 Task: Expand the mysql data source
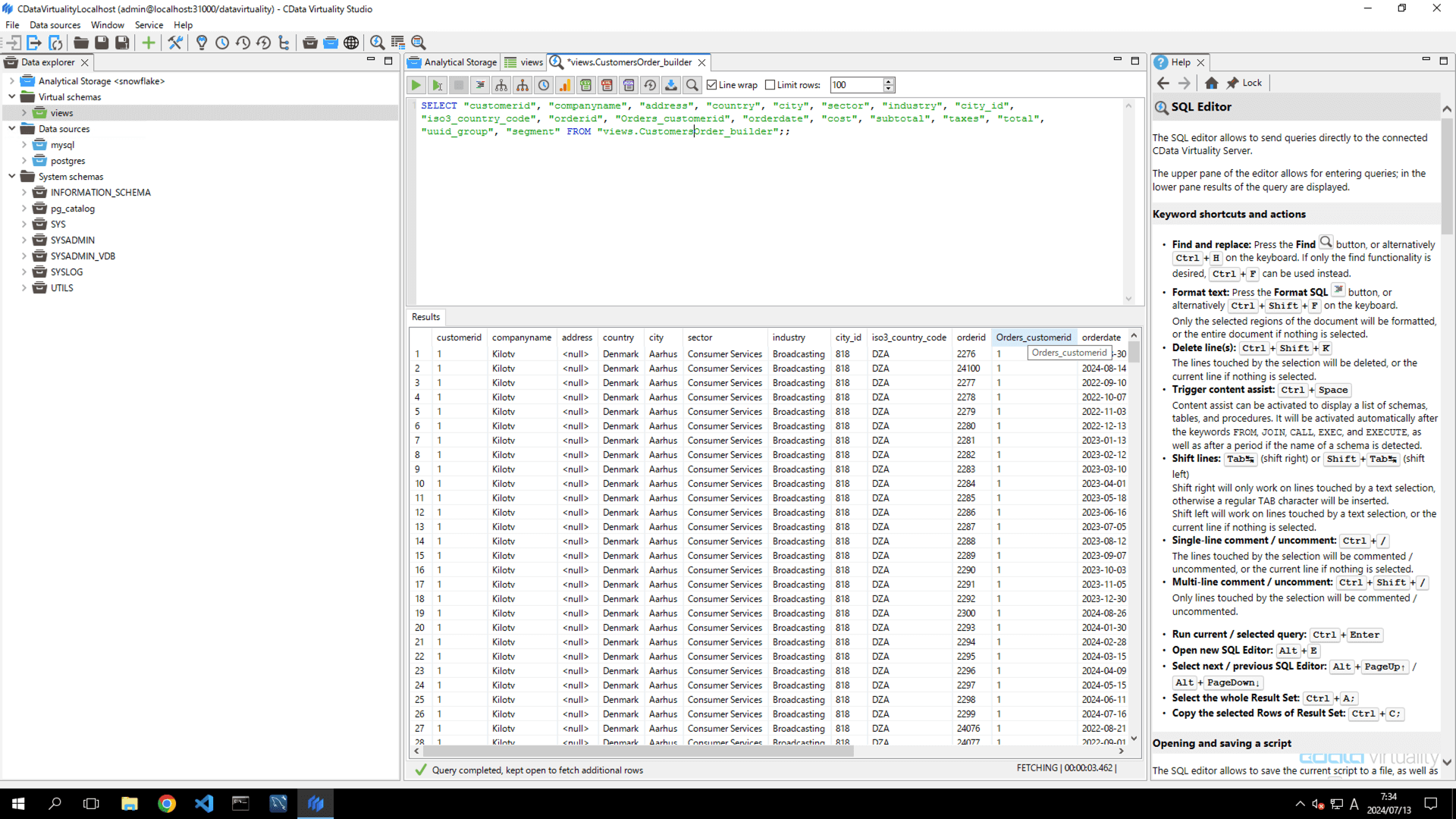tap(24, 144)
